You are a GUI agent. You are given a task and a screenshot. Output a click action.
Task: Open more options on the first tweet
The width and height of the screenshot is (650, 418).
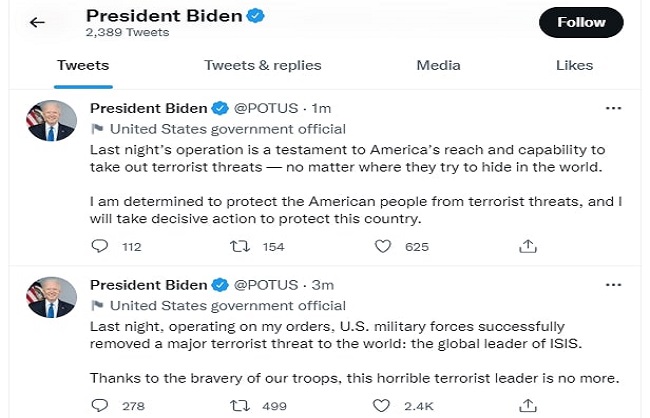[x=616, y=107]
